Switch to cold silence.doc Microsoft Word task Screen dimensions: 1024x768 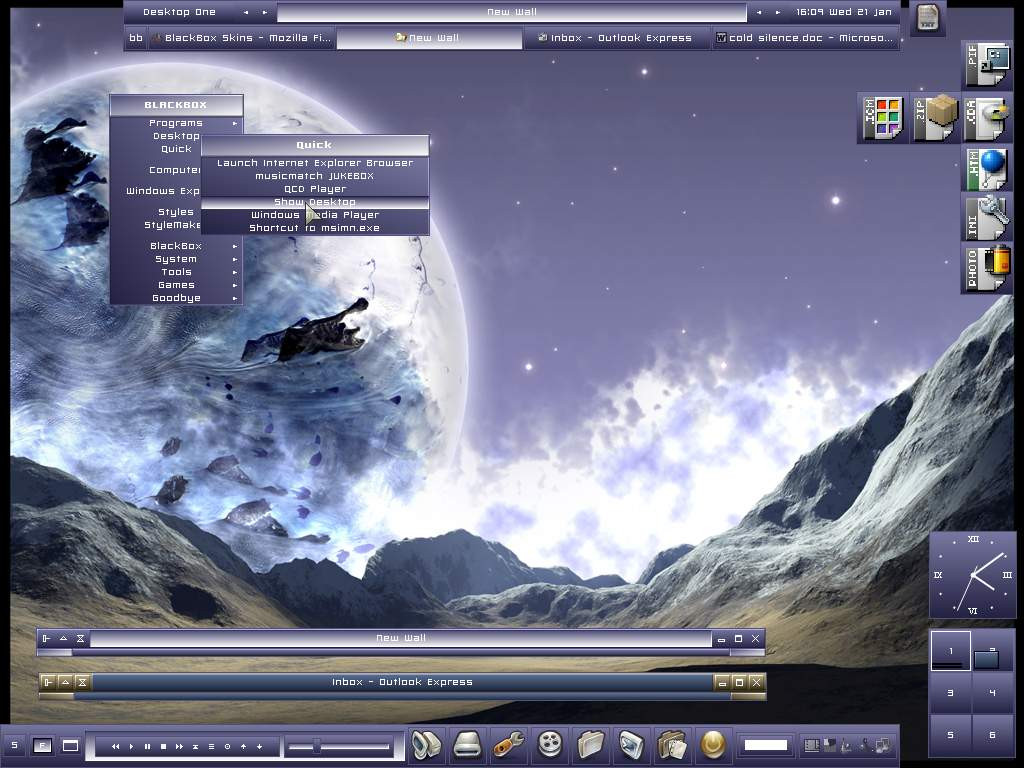(805, 38)
